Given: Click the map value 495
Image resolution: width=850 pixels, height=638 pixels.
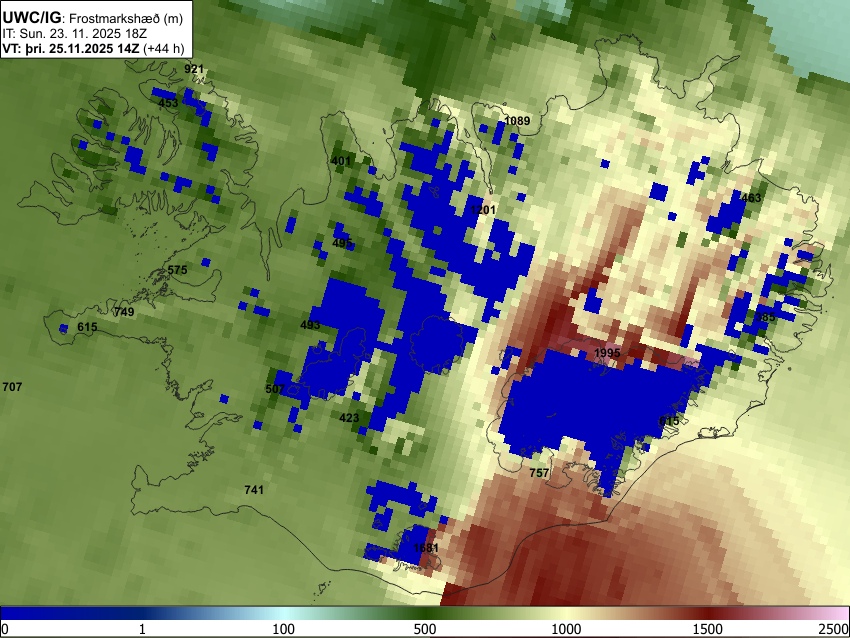Looking at the screenshot, I should [x=342, y=243].
